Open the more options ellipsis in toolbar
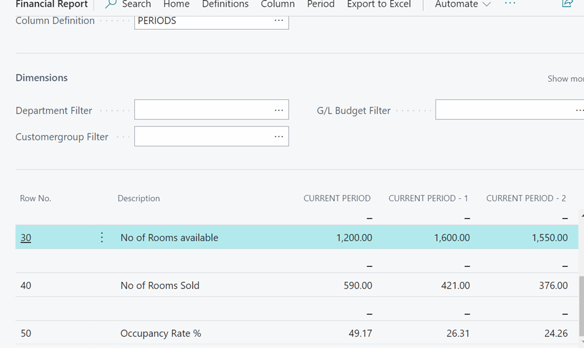Screen dimensions: 584x363 tap(510, 3)
